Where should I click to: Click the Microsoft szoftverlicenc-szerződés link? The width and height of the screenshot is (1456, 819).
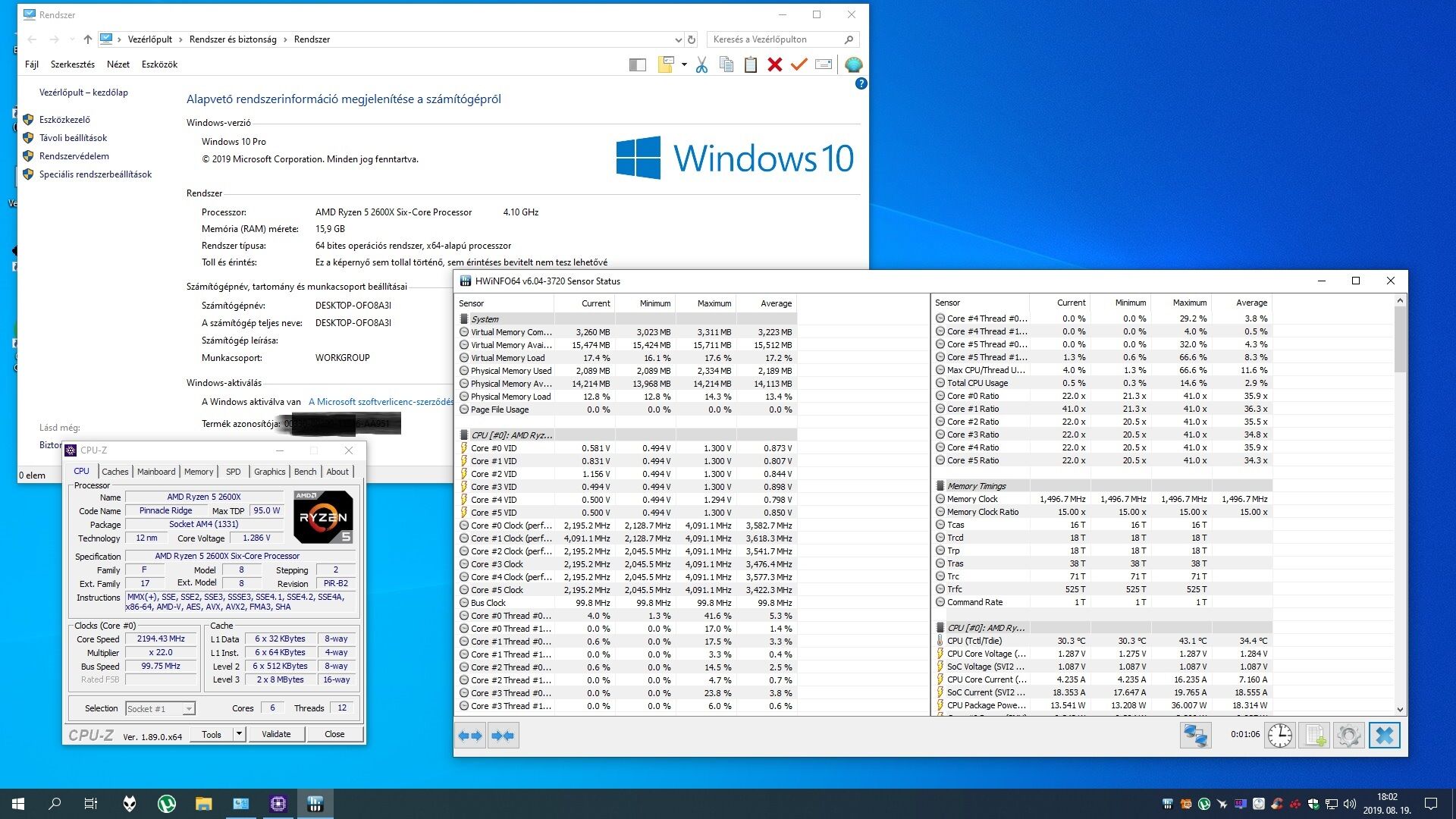click(x=380, y=402)
